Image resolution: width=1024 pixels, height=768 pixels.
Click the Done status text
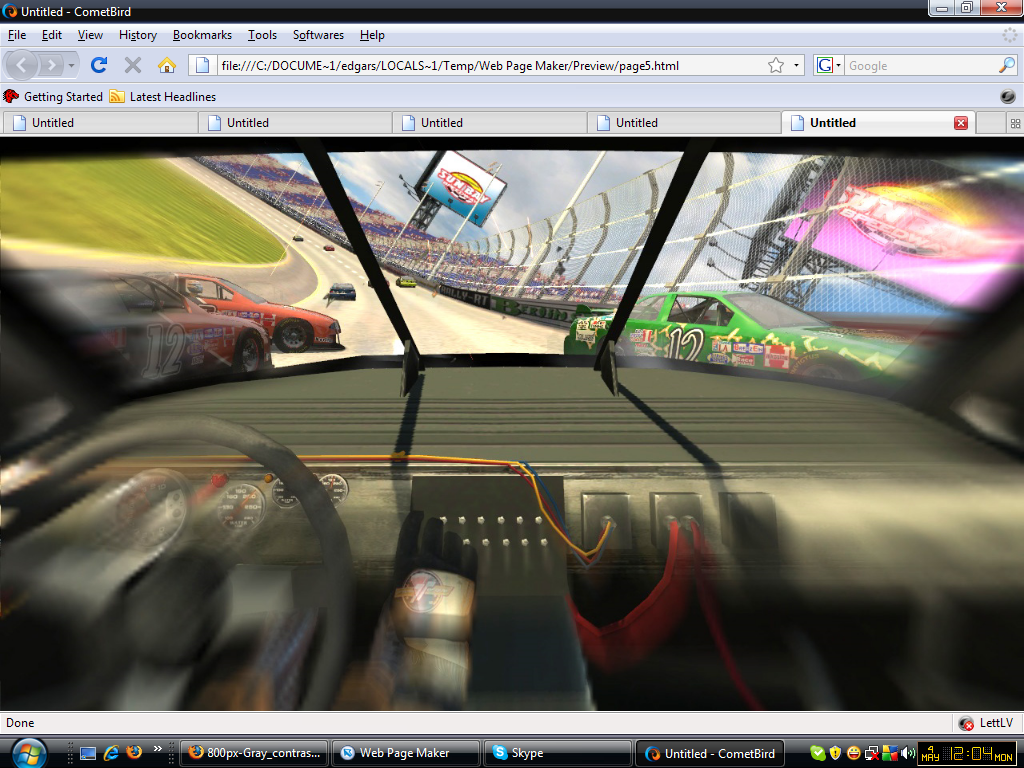click(20, 723)
